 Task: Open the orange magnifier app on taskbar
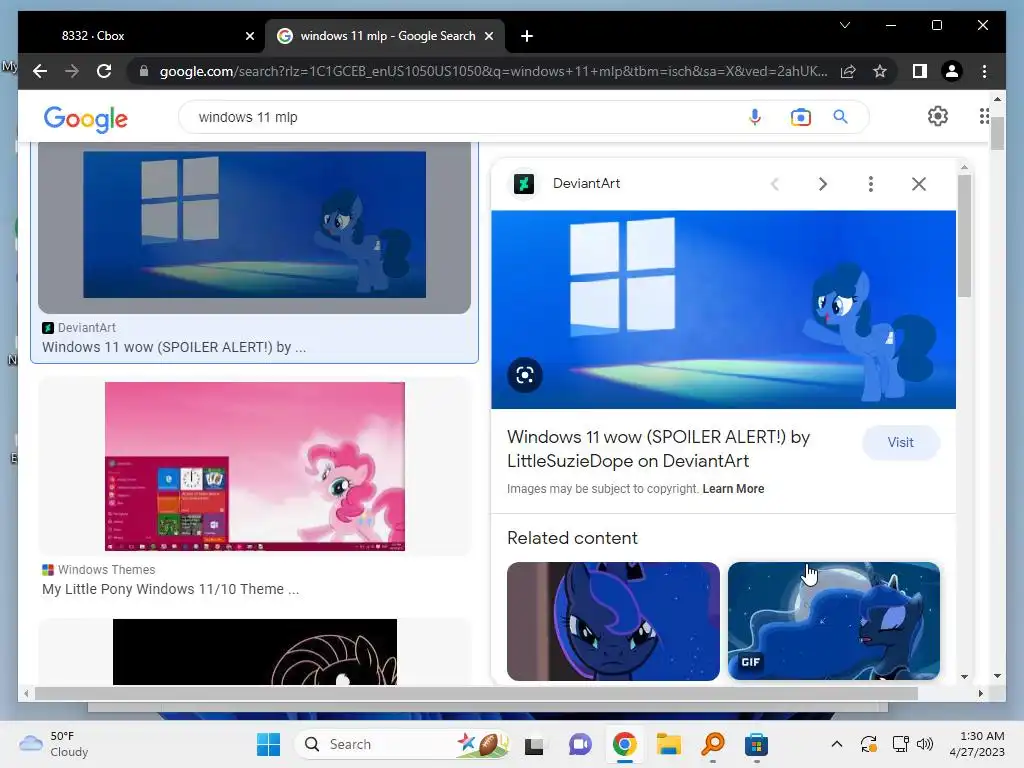(x=713, y=744)
